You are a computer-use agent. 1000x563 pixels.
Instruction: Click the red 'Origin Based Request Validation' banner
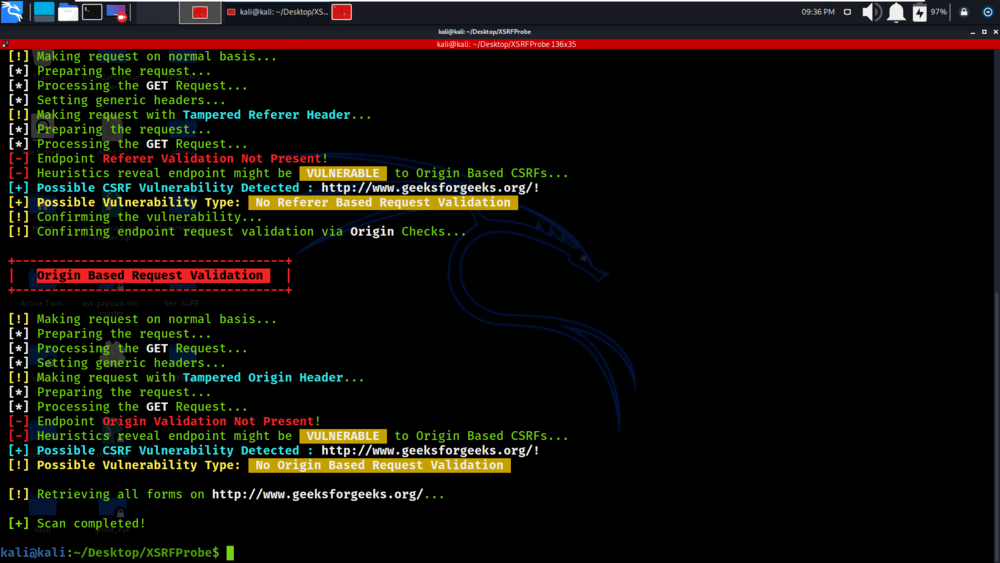[x=152, y=275]
